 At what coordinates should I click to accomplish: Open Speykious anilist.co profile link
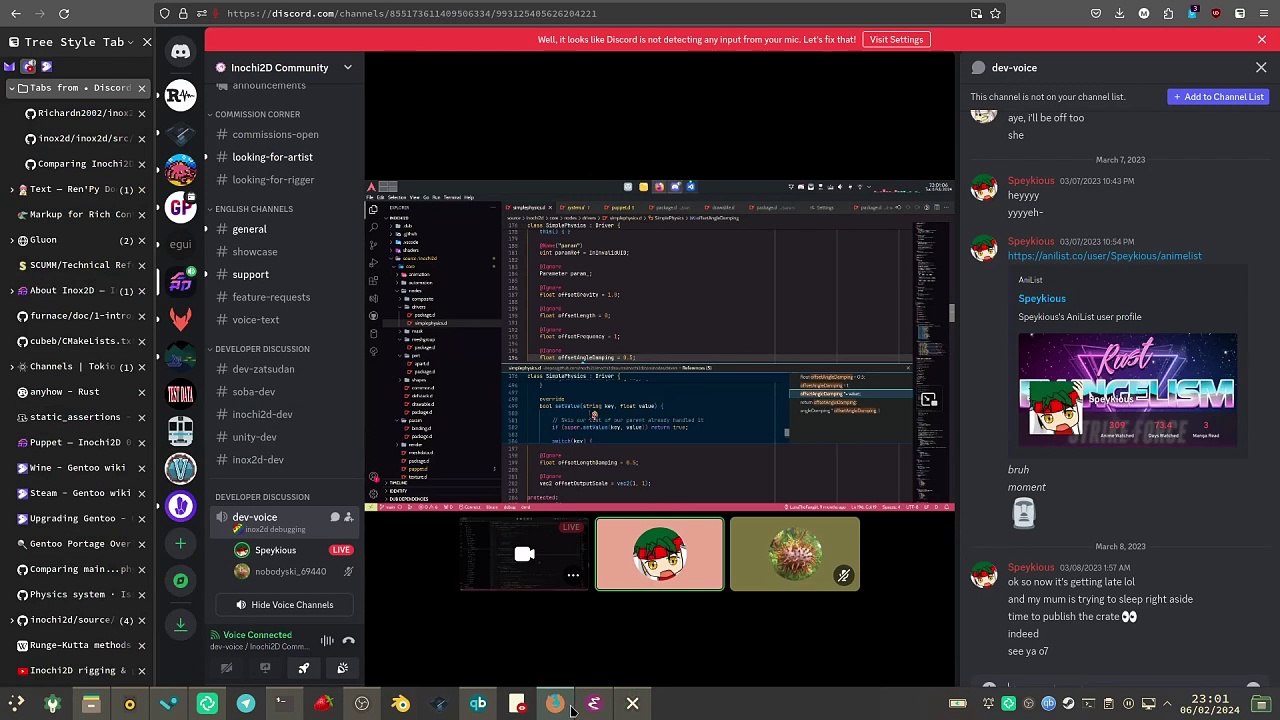[1104, 256]
